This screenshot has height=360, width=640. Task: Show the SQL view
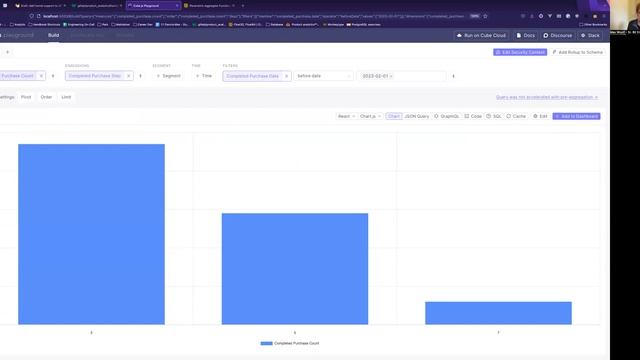494,116
